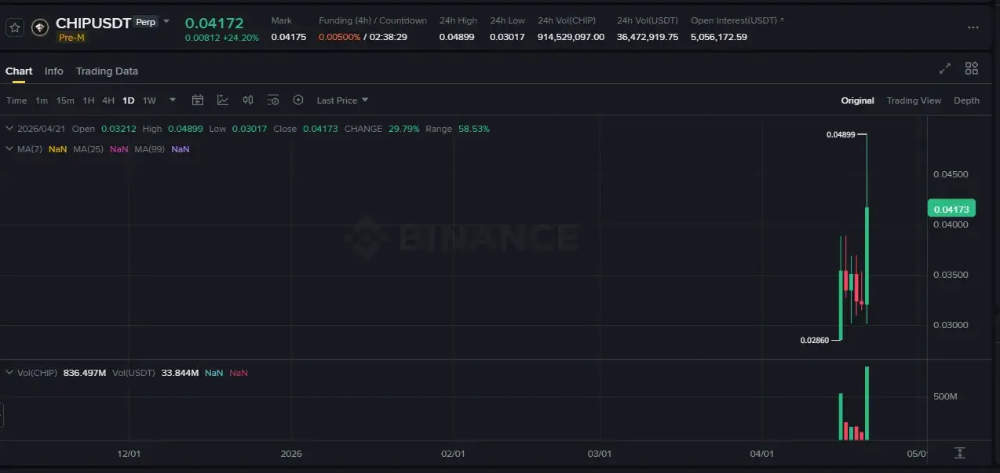Click the Open Interest(USDT) label
The width and height of the screenshot is (1000, 473).
point(733,21)
